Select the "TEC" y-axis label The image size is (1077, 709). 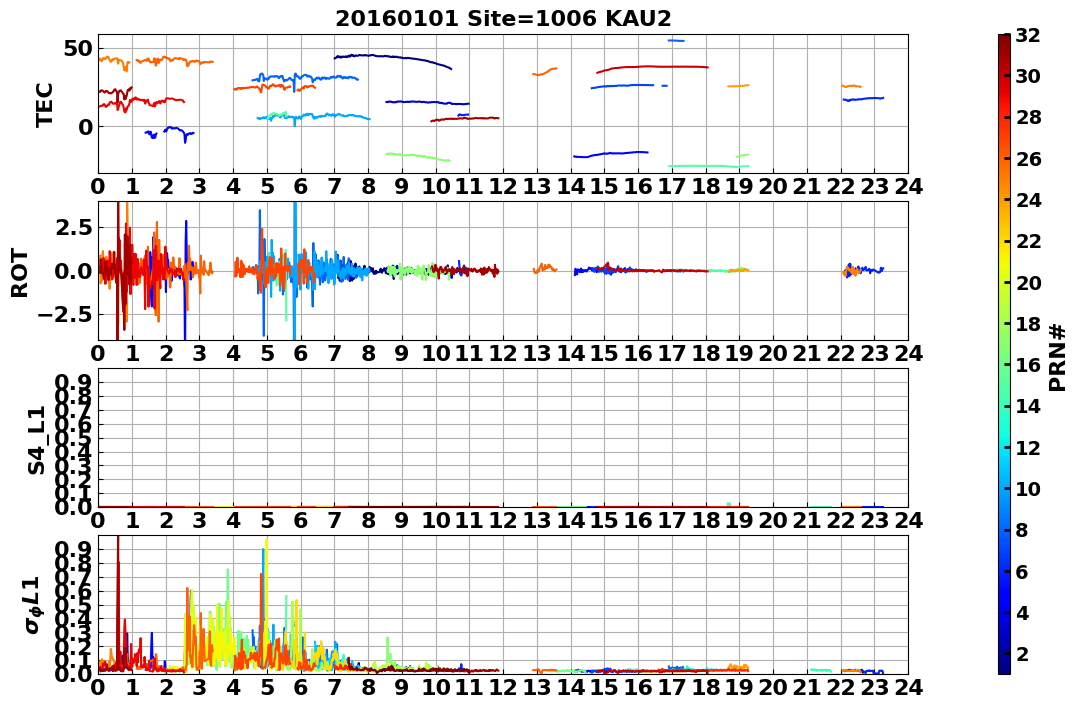click(45, 104)
